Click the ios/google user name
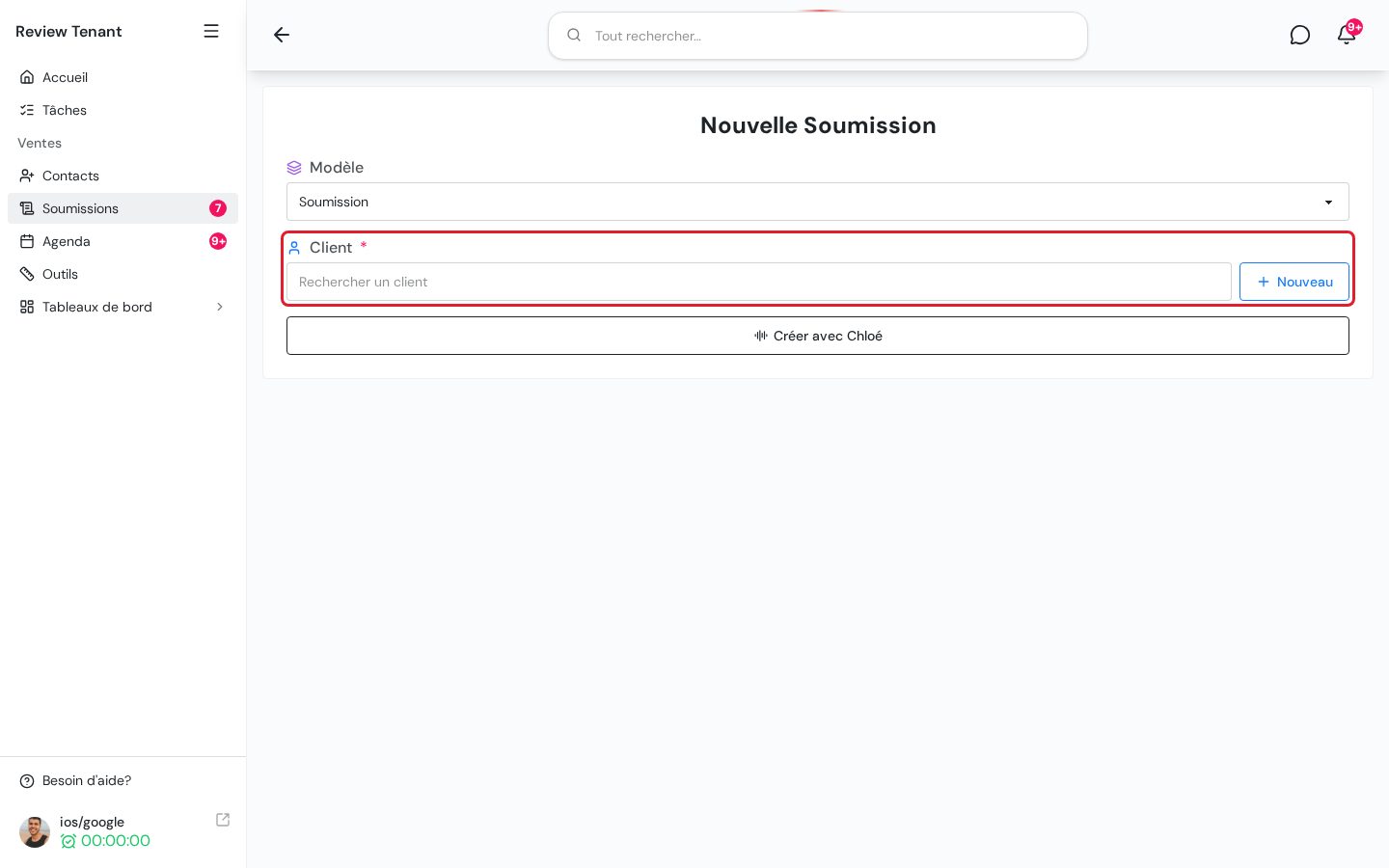The image size is (1389, 868). pyautogui.click(x=92, y=822)
